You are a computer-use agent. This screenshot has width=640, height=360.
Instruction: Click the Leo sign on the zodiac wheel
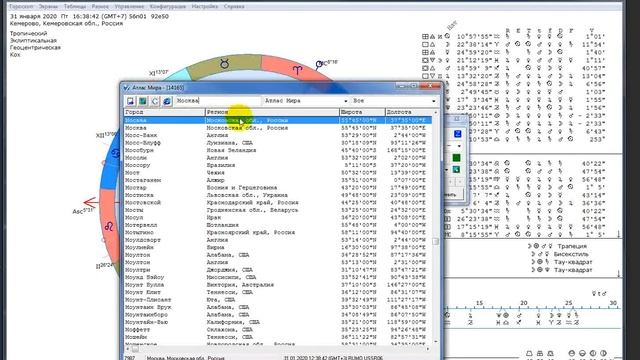(109, 226)
